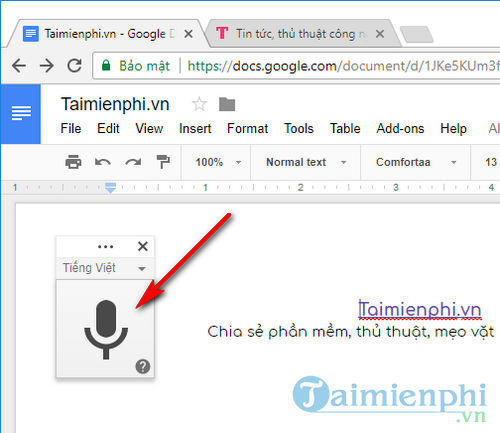Viewport: 500px width, 433px height.
Task: Click the move to folder icon
Action: click(227, 104)
